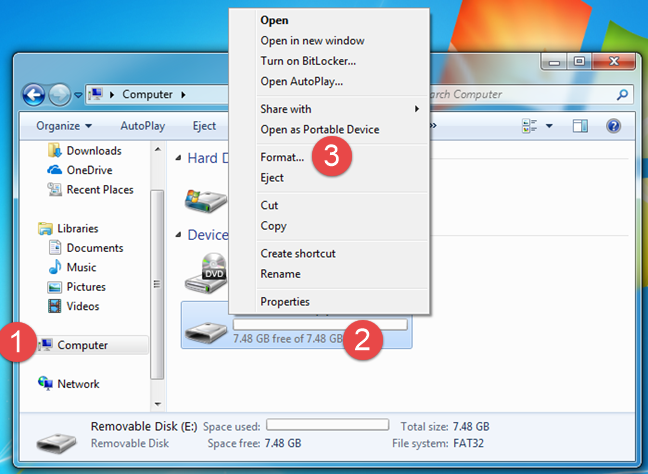Select the Windows local disk drive icon
648x474 pixels.
point(205,201)
